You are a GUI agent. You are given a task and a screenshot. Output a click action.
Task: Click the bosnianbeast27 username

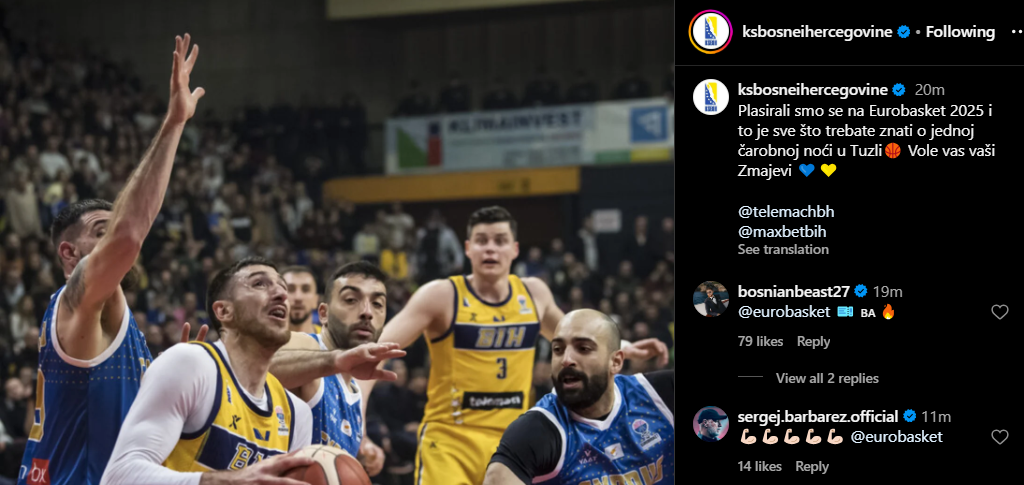(794, 291)
